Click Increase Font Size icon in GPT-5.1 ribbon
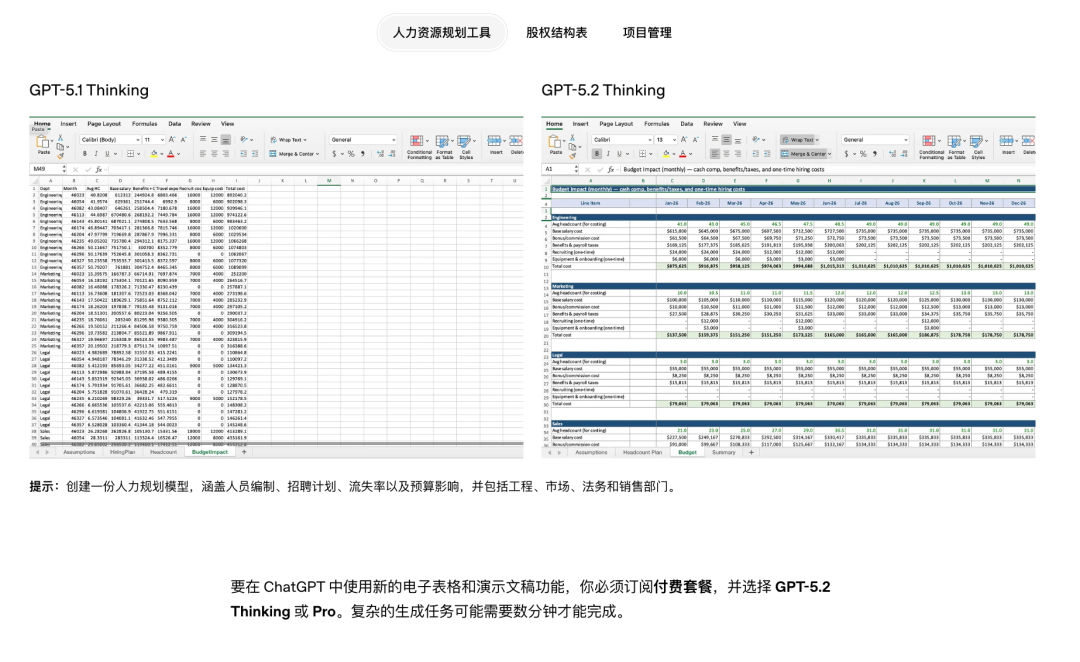Viewport: 1080px width, 662px height. click(172, 139)
